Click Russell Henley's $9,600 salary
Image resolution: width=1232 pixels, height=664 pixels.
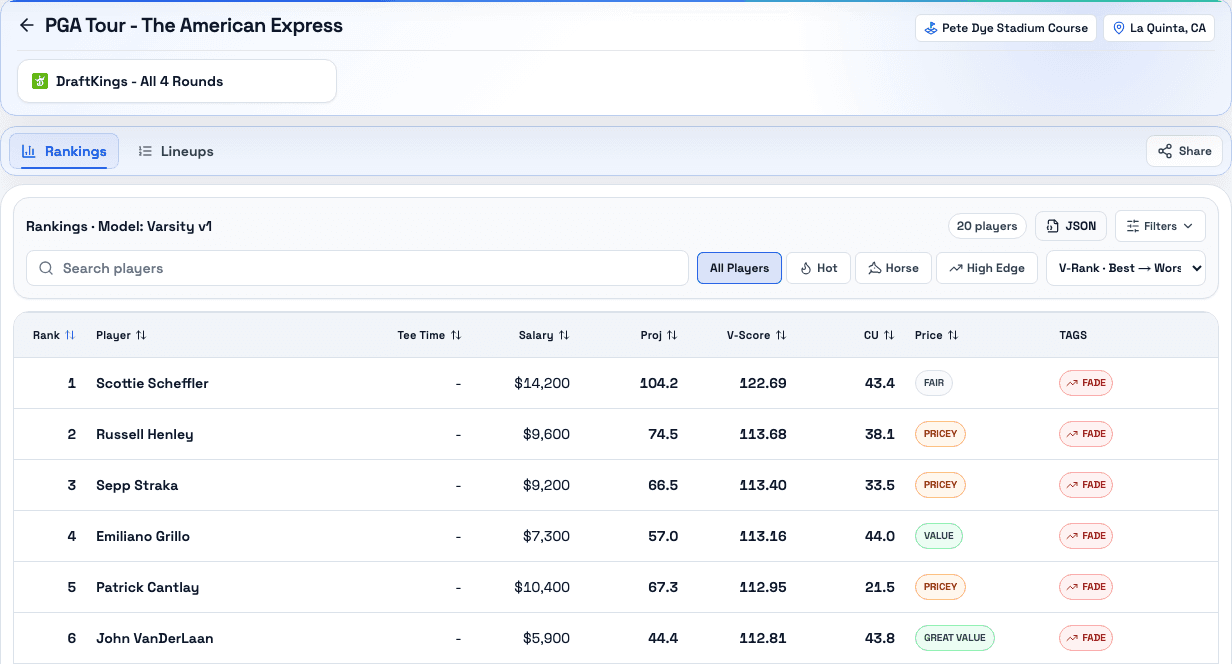click(x=546, y=434)
